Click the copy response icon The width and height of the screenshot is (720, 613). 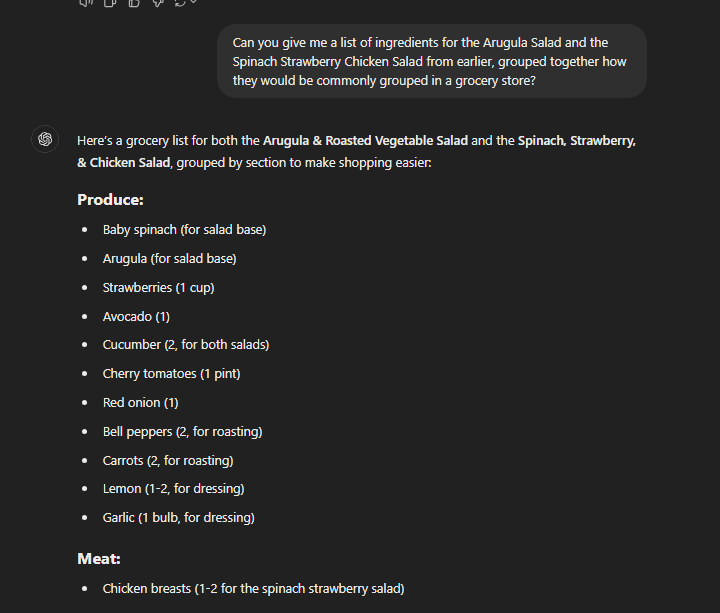click(109, 2)
